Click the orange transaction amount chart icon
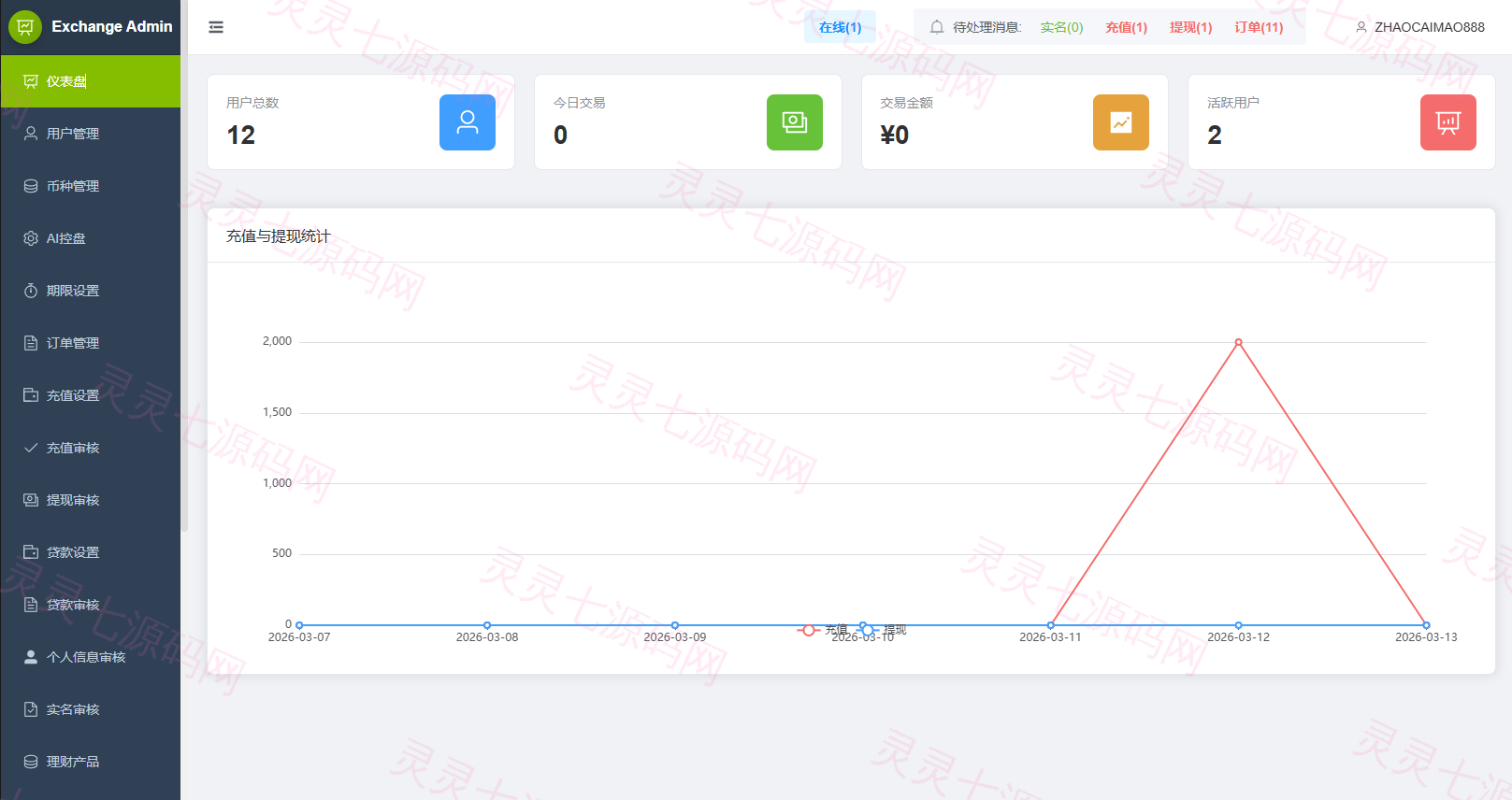The image size is (1512, 800). point(1121,122)
